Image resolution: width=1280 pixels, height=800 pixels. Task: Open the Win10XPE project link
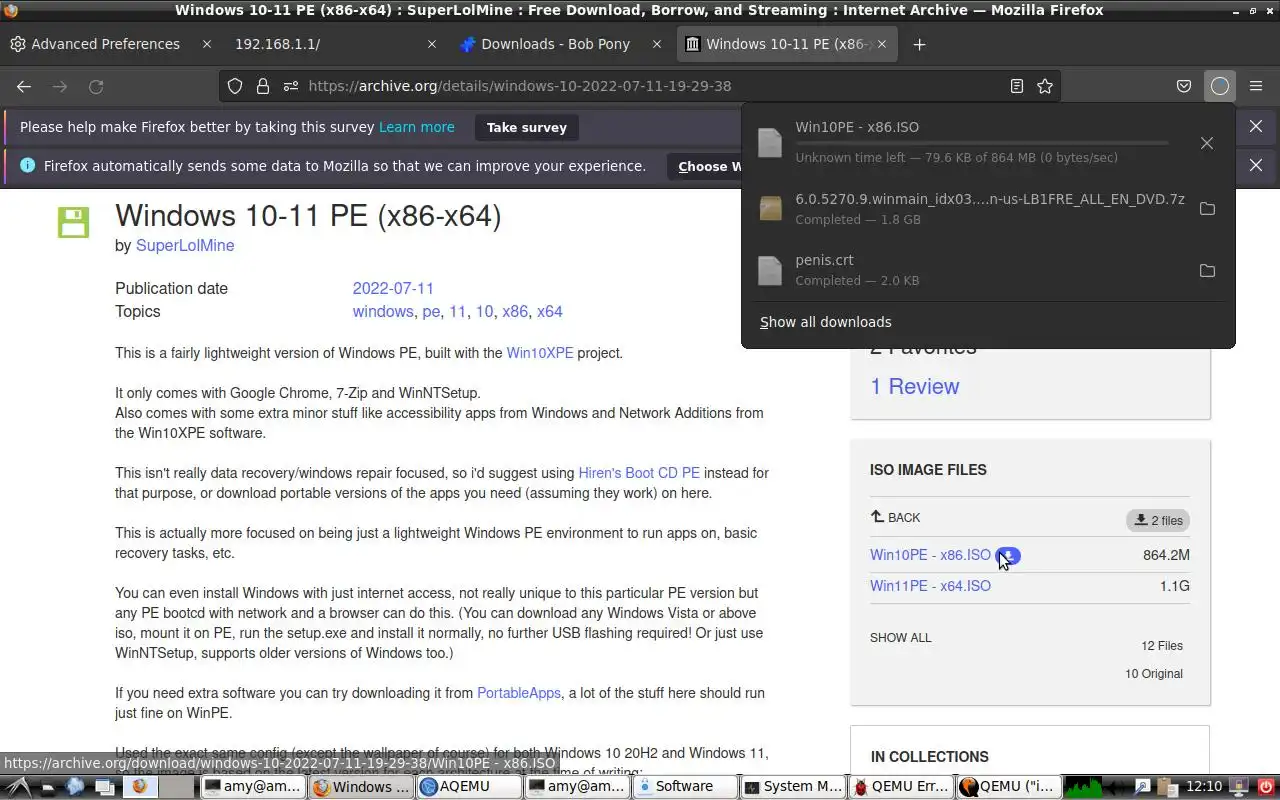[540, 353]
